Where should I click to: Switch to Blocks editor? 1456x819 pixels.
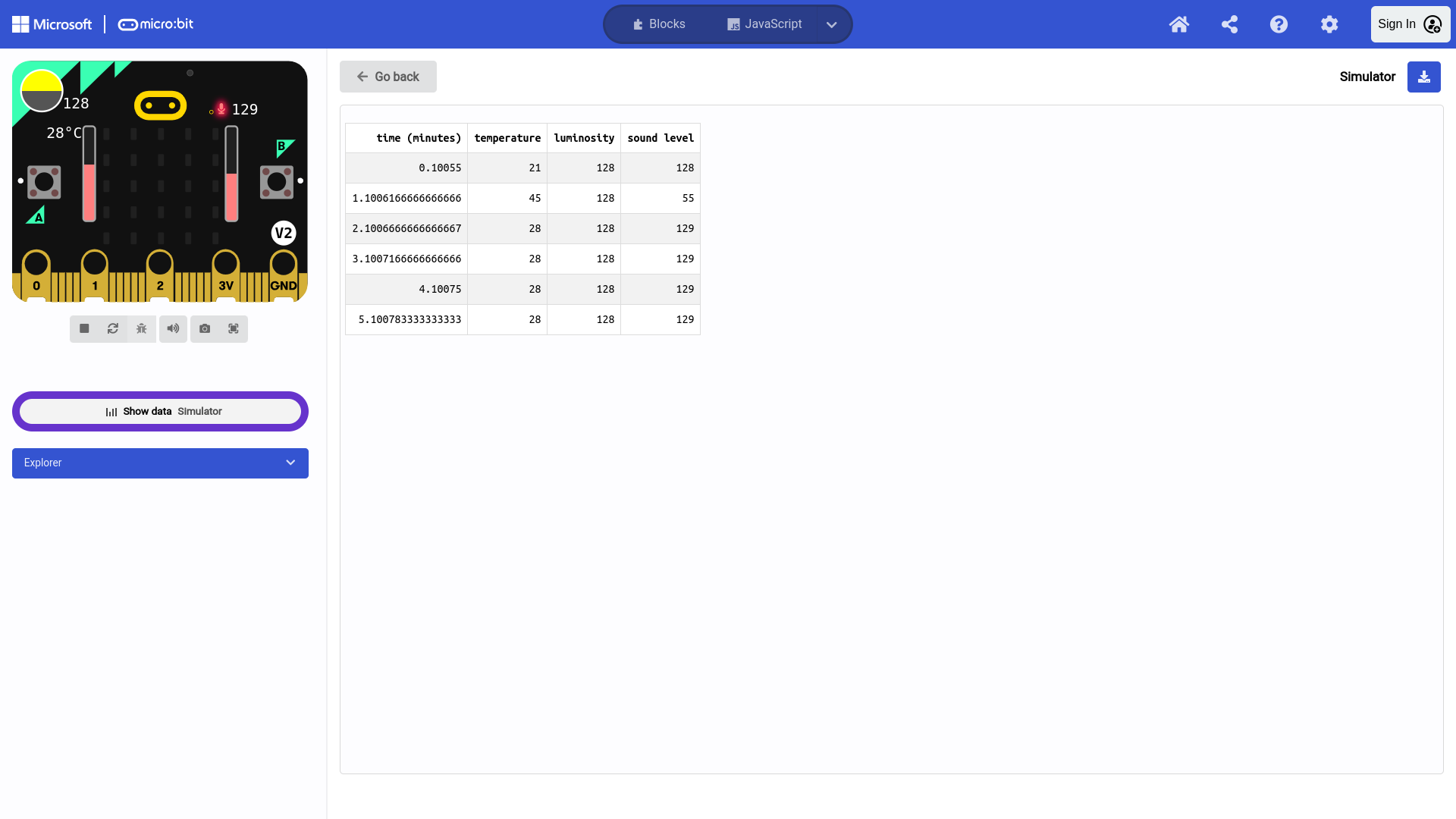point(659,24)
